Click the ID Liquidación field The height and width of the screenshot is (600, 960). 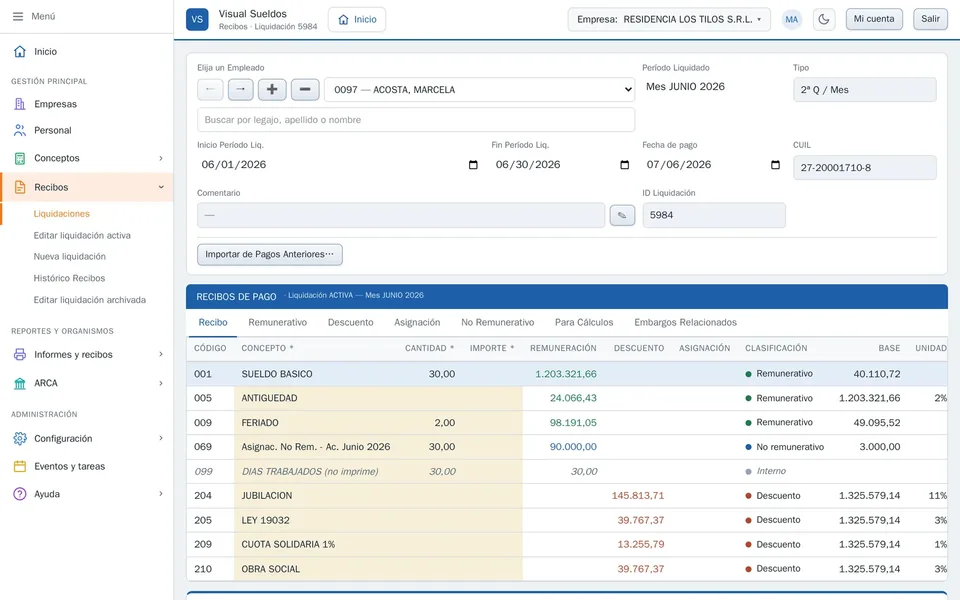(x=714, y=216)
